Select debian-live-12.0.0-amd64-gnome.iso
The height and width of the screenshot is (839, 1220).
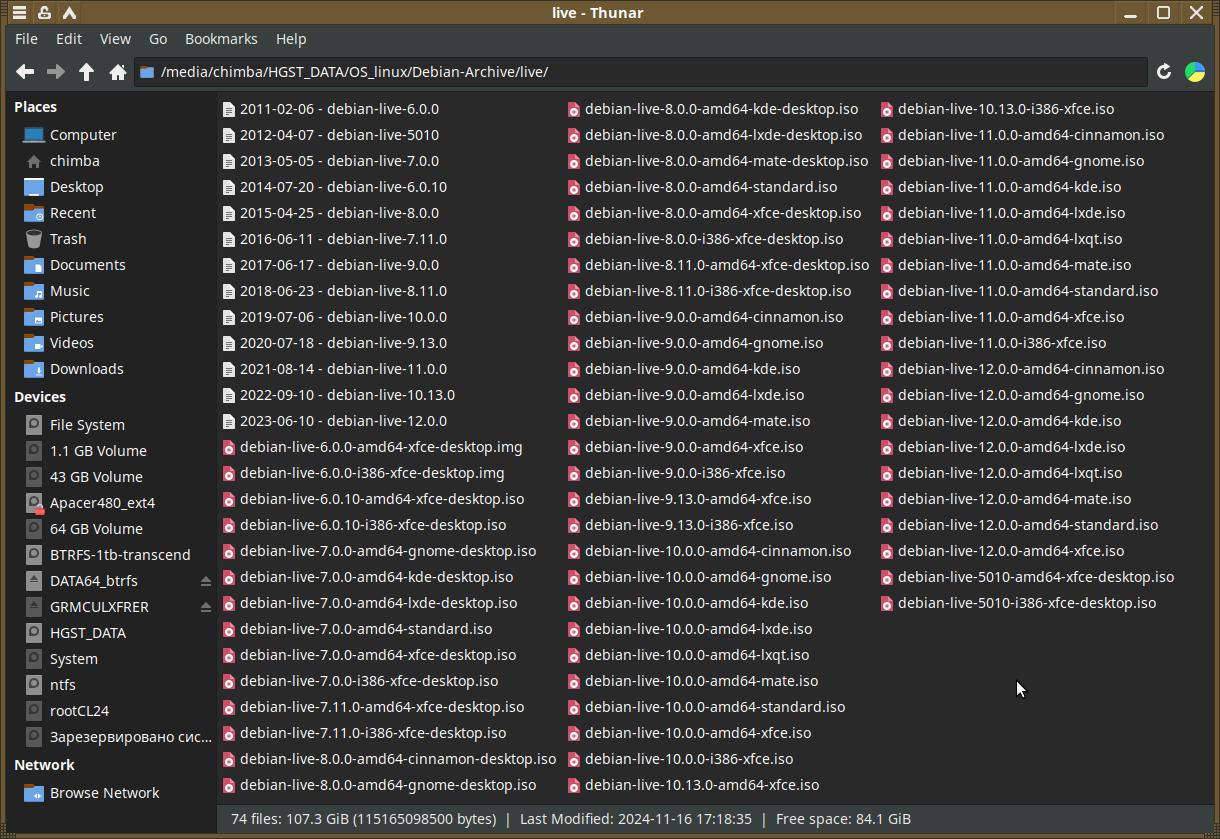pyautogui.click(x=1012, y=395)
